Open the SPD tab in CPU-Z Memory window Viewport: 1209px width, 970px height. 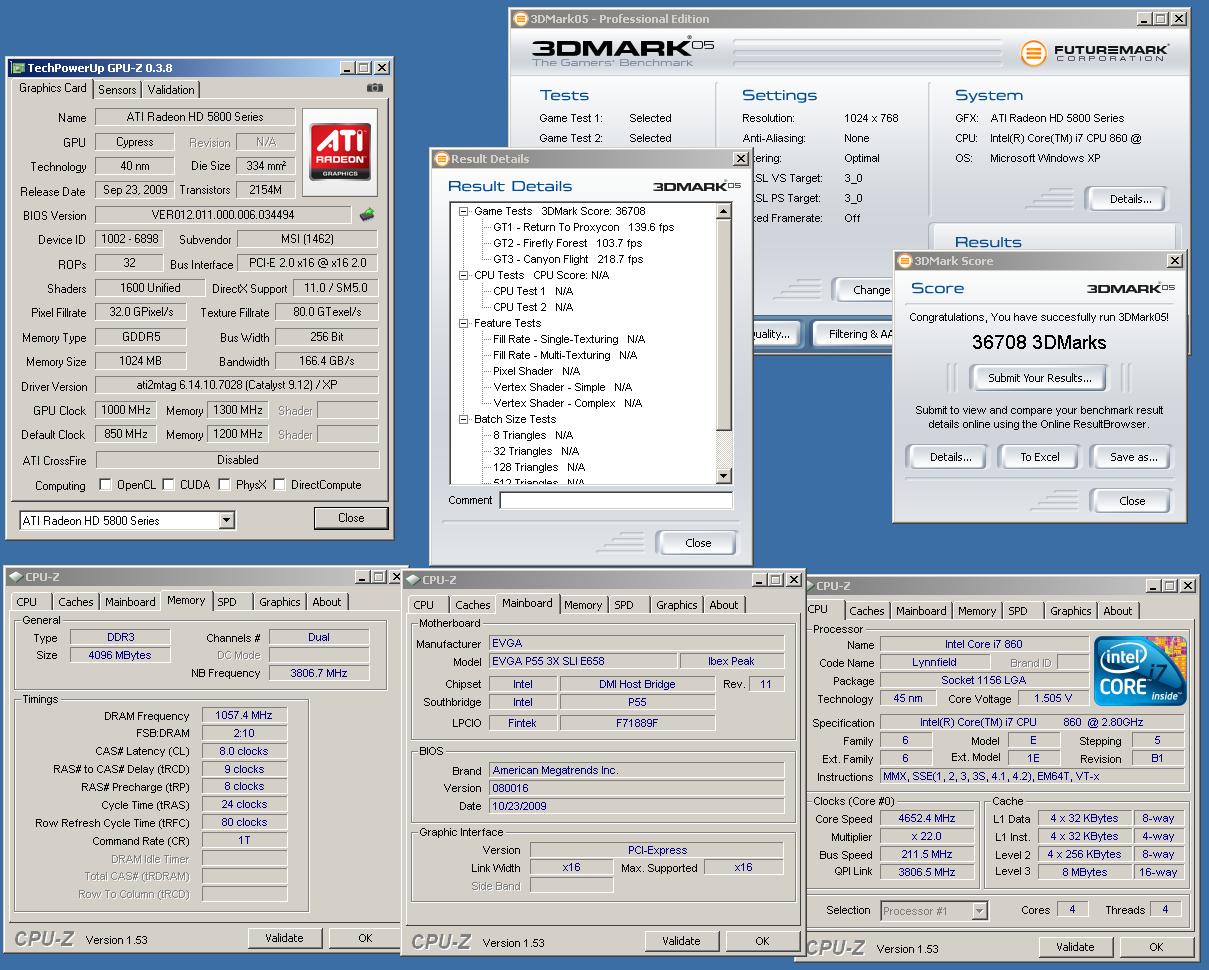tap(227, 602)
